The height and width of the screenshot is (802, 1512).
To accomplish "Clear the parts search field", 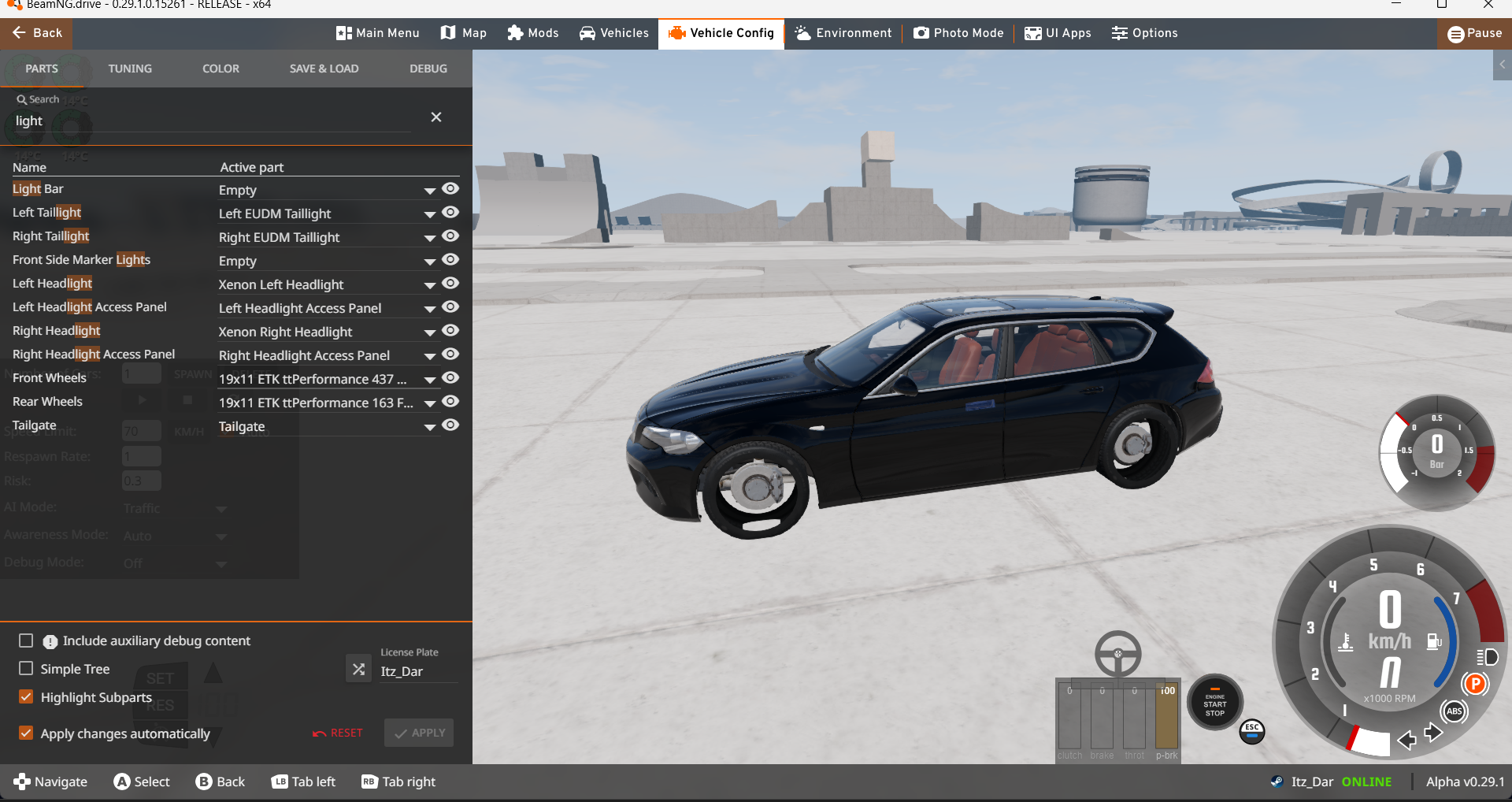I will pos(436,117).
